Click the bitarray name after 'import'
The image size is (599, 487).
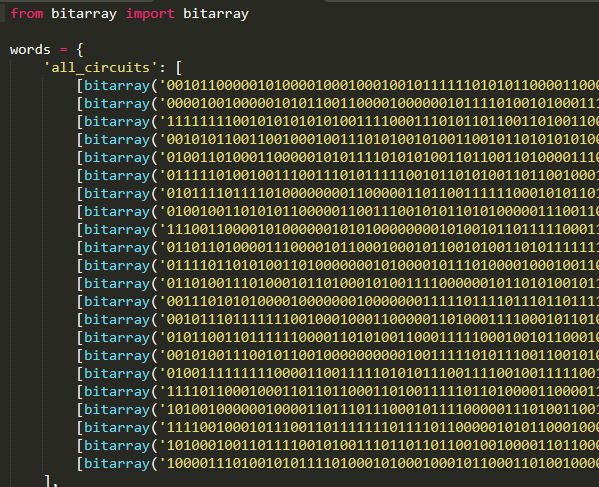[x=216, y=14]
